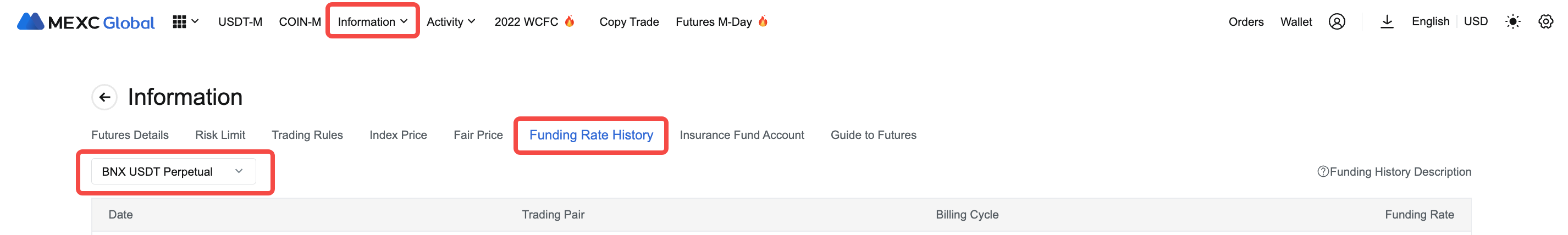Screen dimensions: 1568x235
Task: Open the settings gear icon
Action: (x=1545, y=22)
